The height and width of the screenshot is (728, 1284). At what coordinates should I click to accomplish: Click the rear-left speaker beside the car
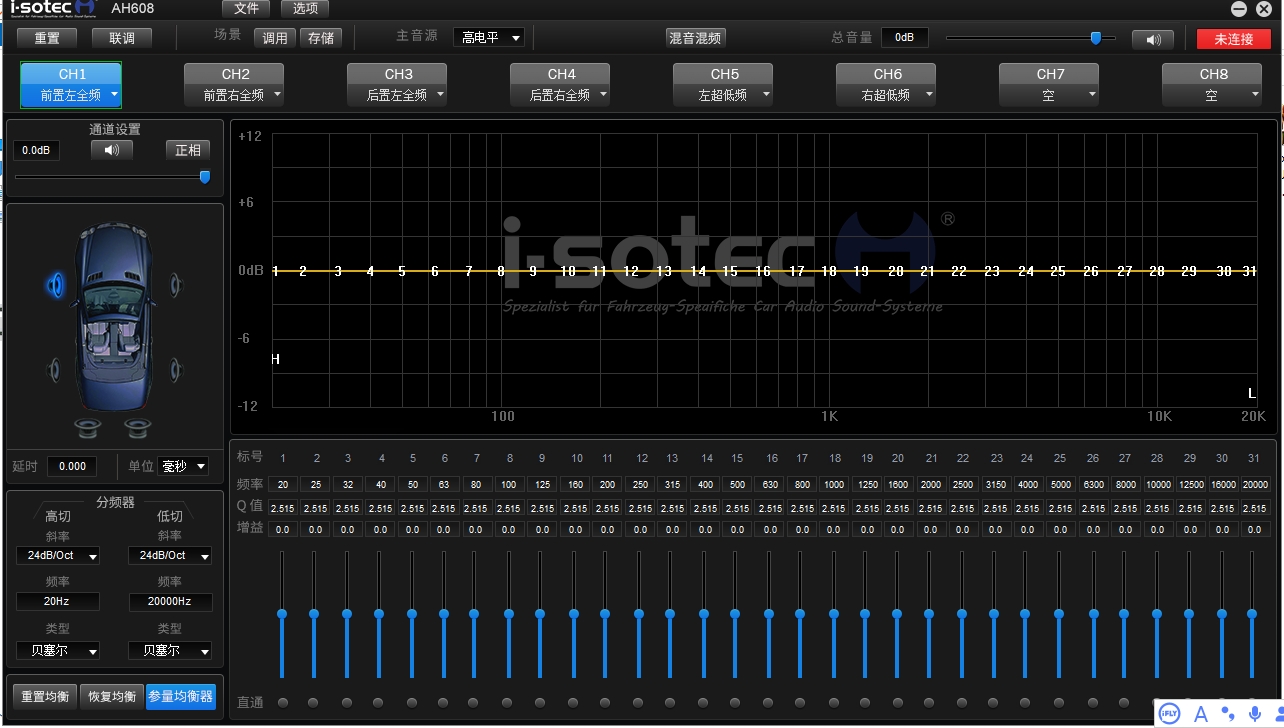pyautogui.click(x=54, y=370)
